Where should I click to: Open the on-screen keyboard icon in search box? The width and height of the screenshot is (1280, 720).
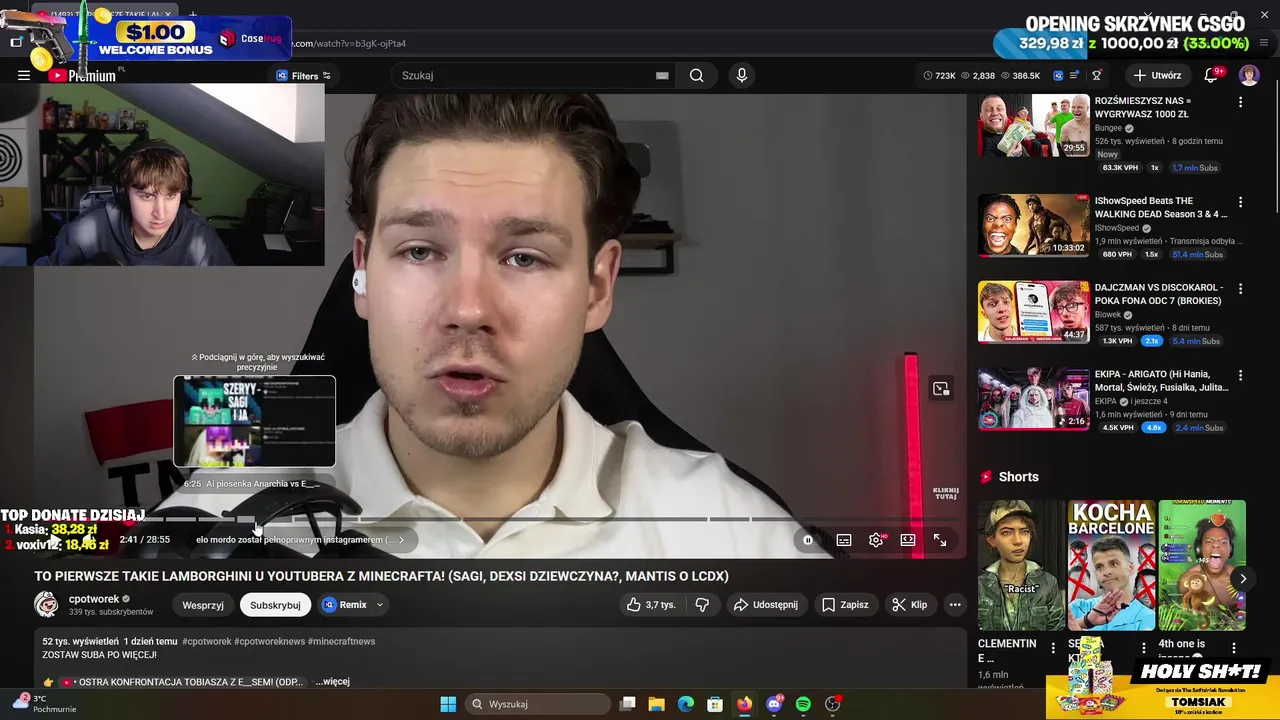(x=662, y=75)
